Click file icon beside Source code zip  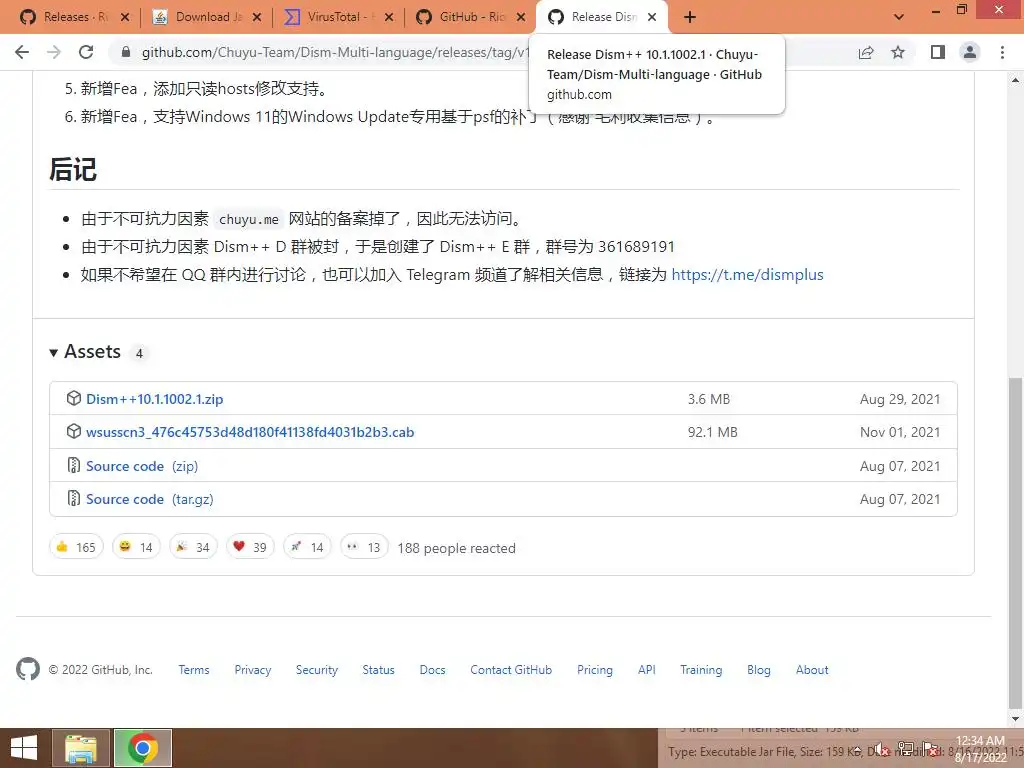coord(74,465)
